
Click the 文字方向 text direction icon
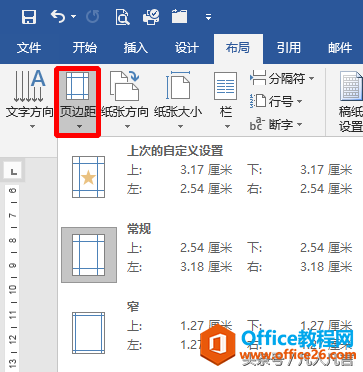click(x=29, y=86)
